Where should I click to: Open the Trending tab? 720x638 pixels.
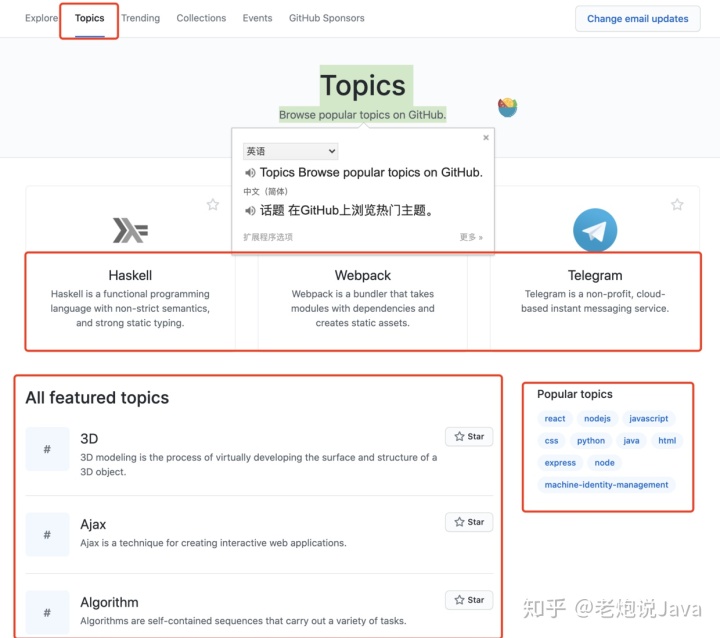click(x=141, y=18)
